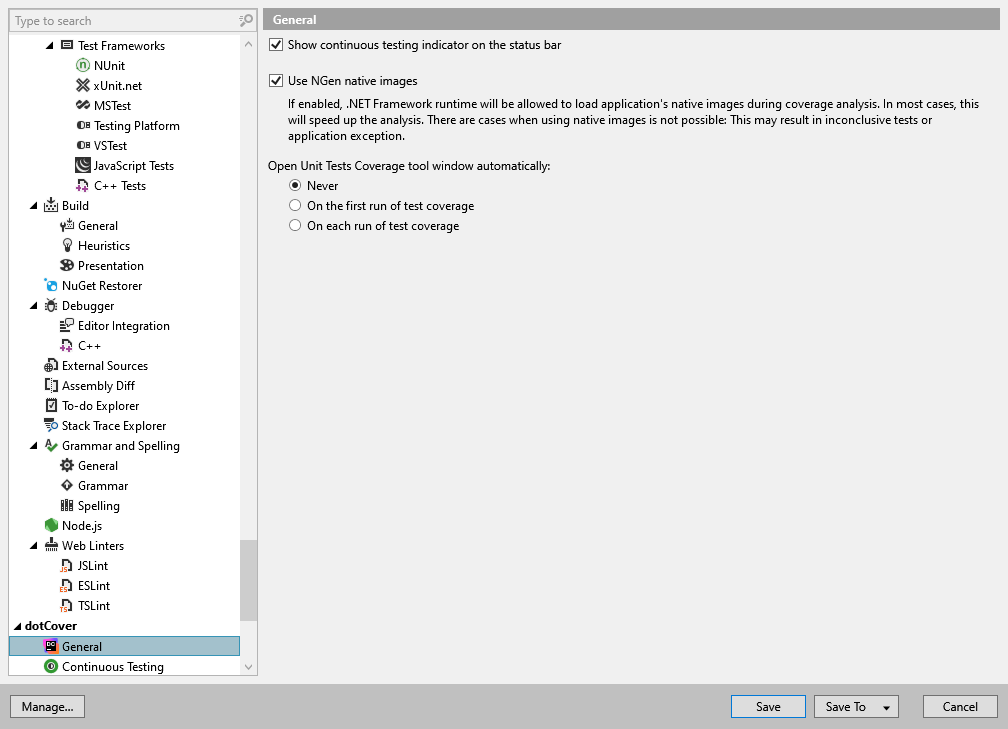
Task: Open the ESLint settings page
Action: (x=94, y=586)
